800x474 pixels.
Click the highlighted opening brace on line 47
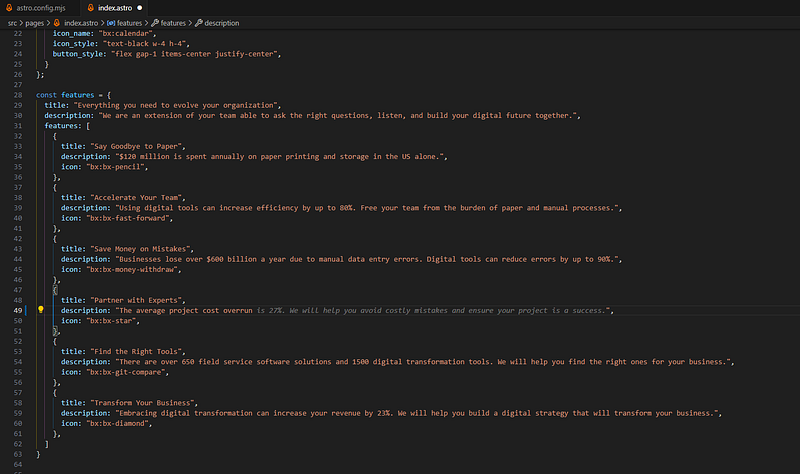(x=55, y=290)
